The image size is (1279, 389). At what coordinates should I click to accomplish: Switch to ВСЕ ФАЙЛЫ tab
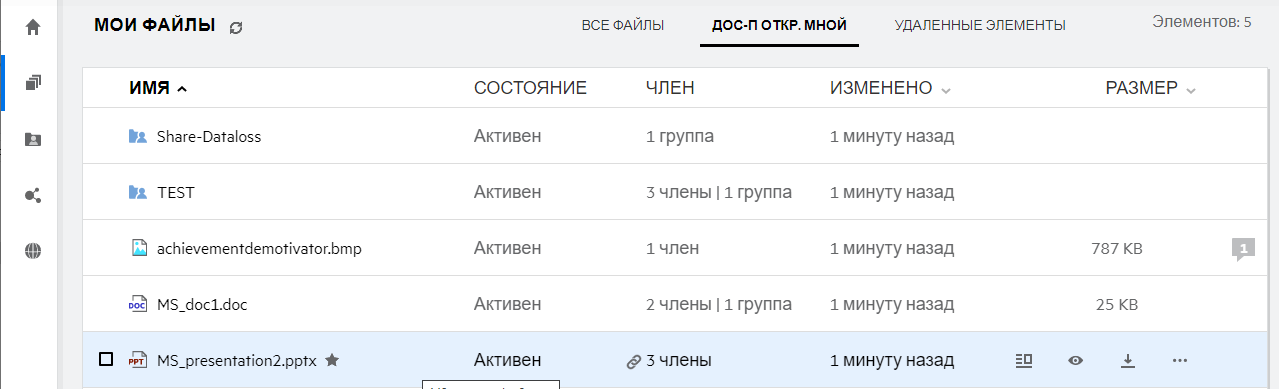click(623, 25)
